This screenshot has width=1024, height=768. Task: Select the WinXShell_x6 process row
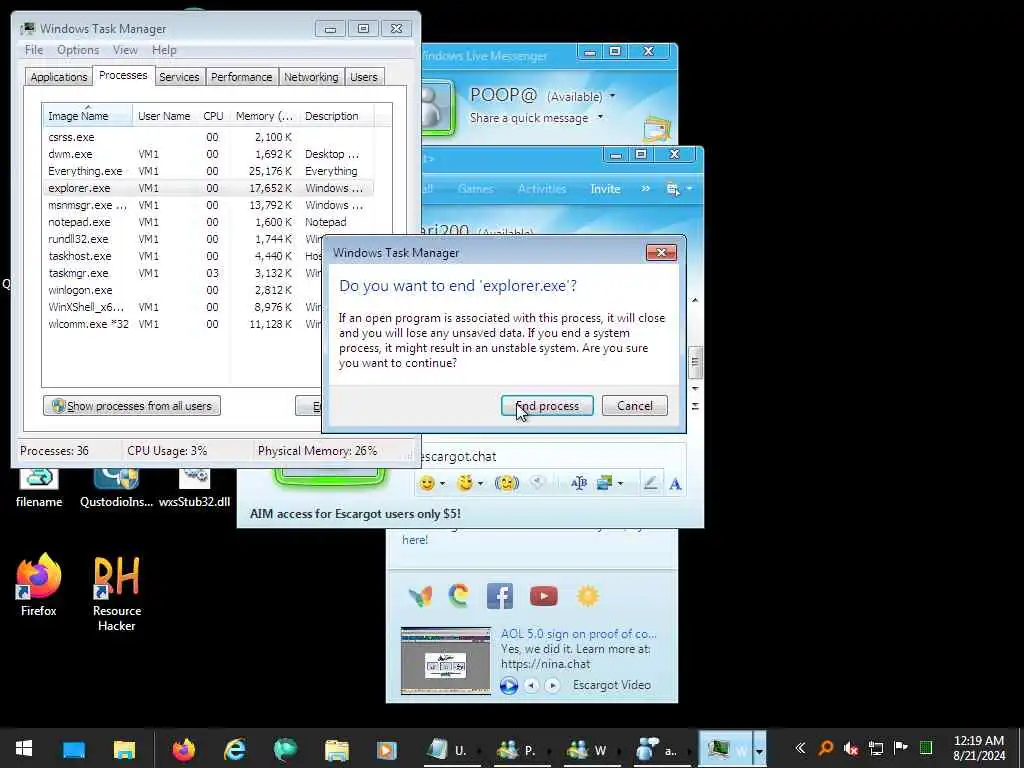(x=182, y=307)
